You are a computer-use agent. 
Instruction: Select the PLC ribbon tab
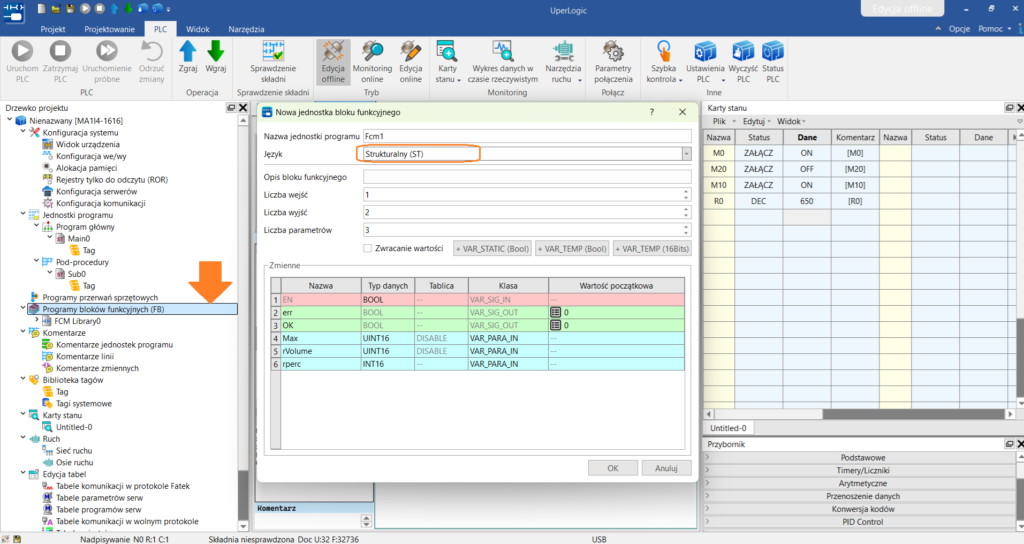(x=161, y=29)
